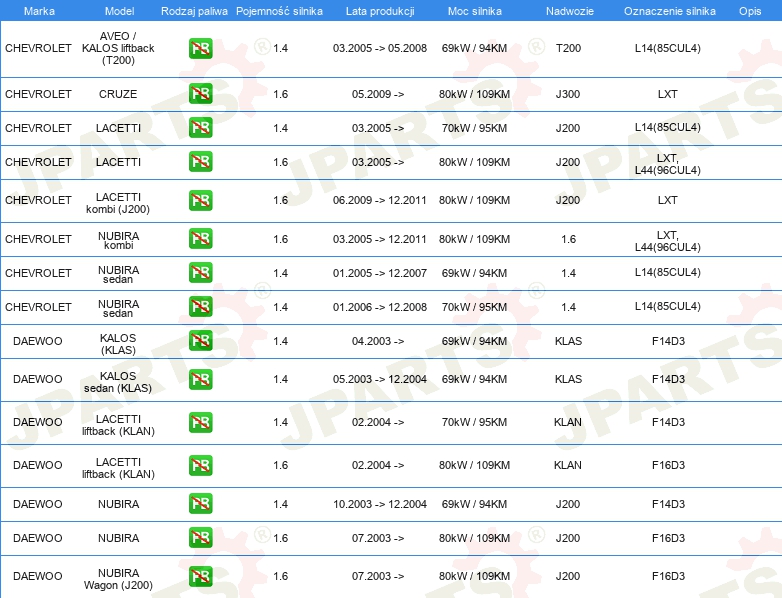Click body code KLAN in LACETTI liftback 1.6 row
Screen dimensions: 782x598
point(568,465)
